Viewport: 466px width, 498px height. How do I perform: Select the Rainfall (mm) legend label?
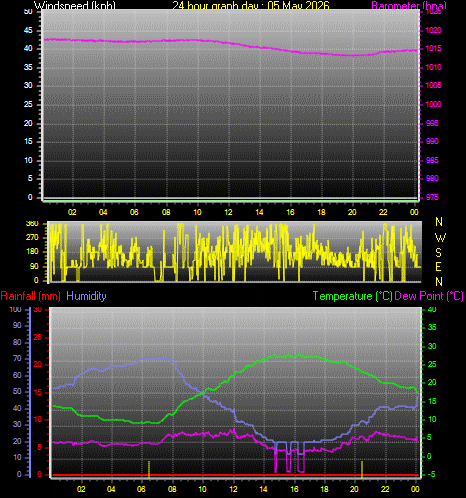pos(31,296)
